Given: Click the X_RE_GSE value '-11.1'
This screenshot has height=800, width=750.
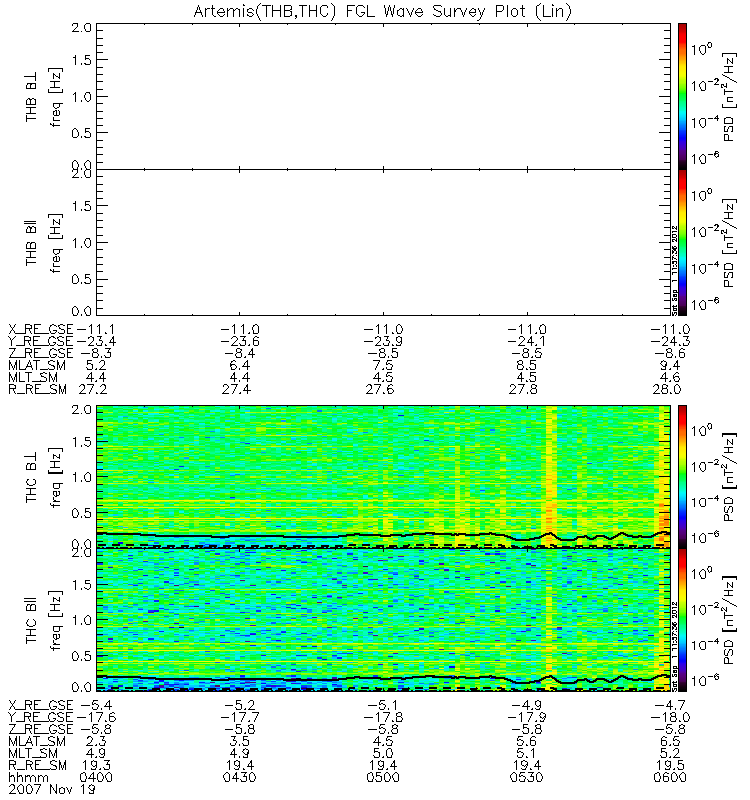Looking at the screenshot, I should click(x=95, y=330).
